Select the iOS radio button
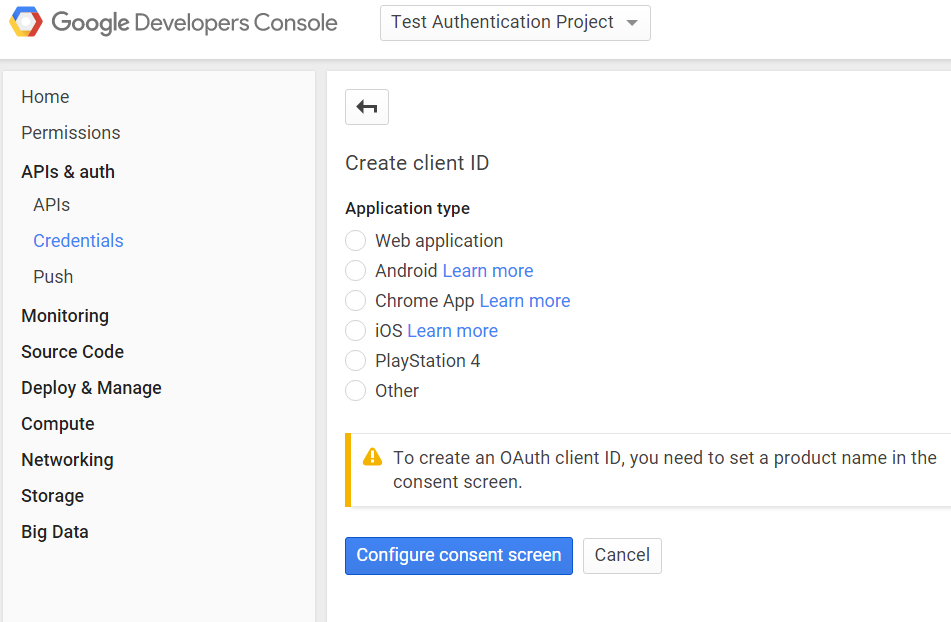951x622 pixels. coord(356,331)
